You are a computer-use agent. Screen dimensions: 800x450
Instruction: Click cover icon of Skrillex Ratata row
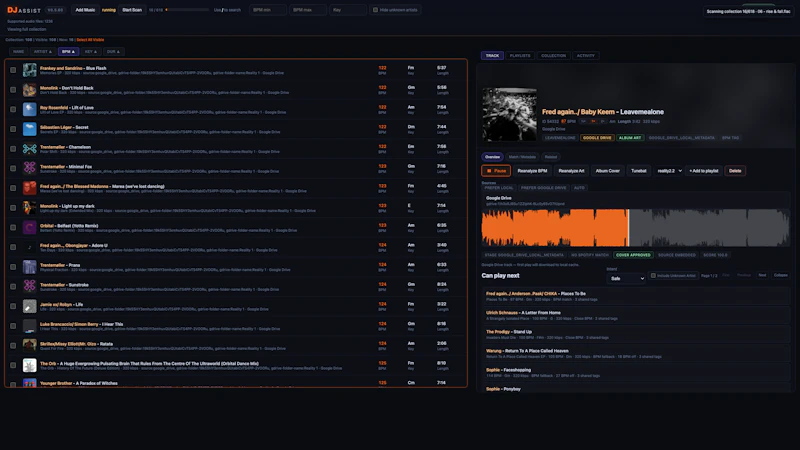(x=30, y=346)
